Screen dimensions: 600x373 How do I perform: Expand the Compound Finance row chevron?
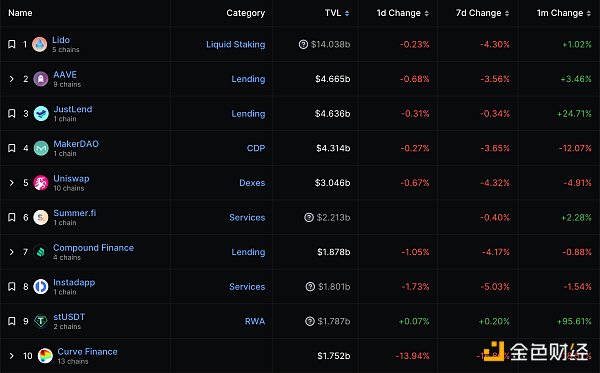[x=11, y=252]
